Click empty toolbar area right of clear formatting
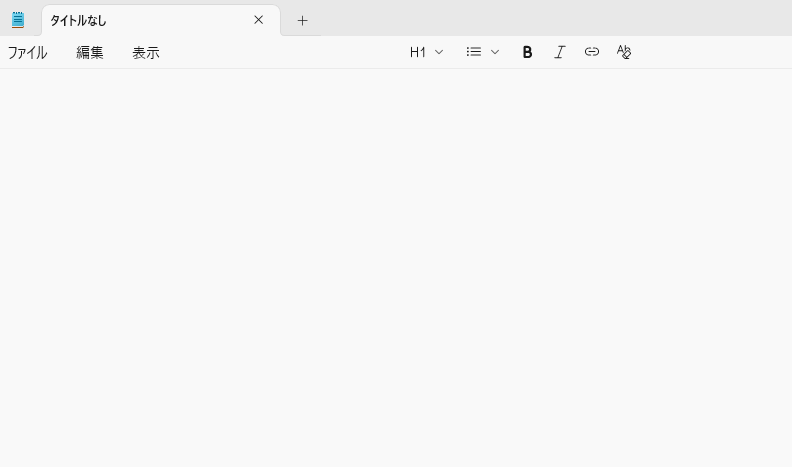Image resolution: width=792 pixels, height=467 pixels. 710,52
